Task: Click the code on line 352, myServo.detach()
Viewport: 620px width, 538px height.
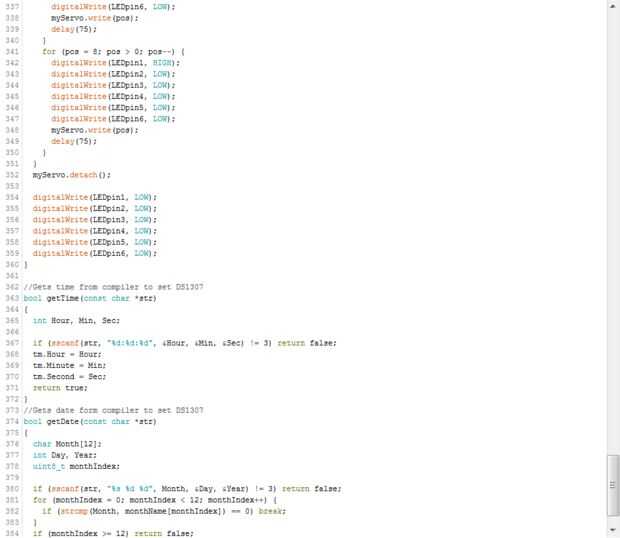Action: click(72, 175)
